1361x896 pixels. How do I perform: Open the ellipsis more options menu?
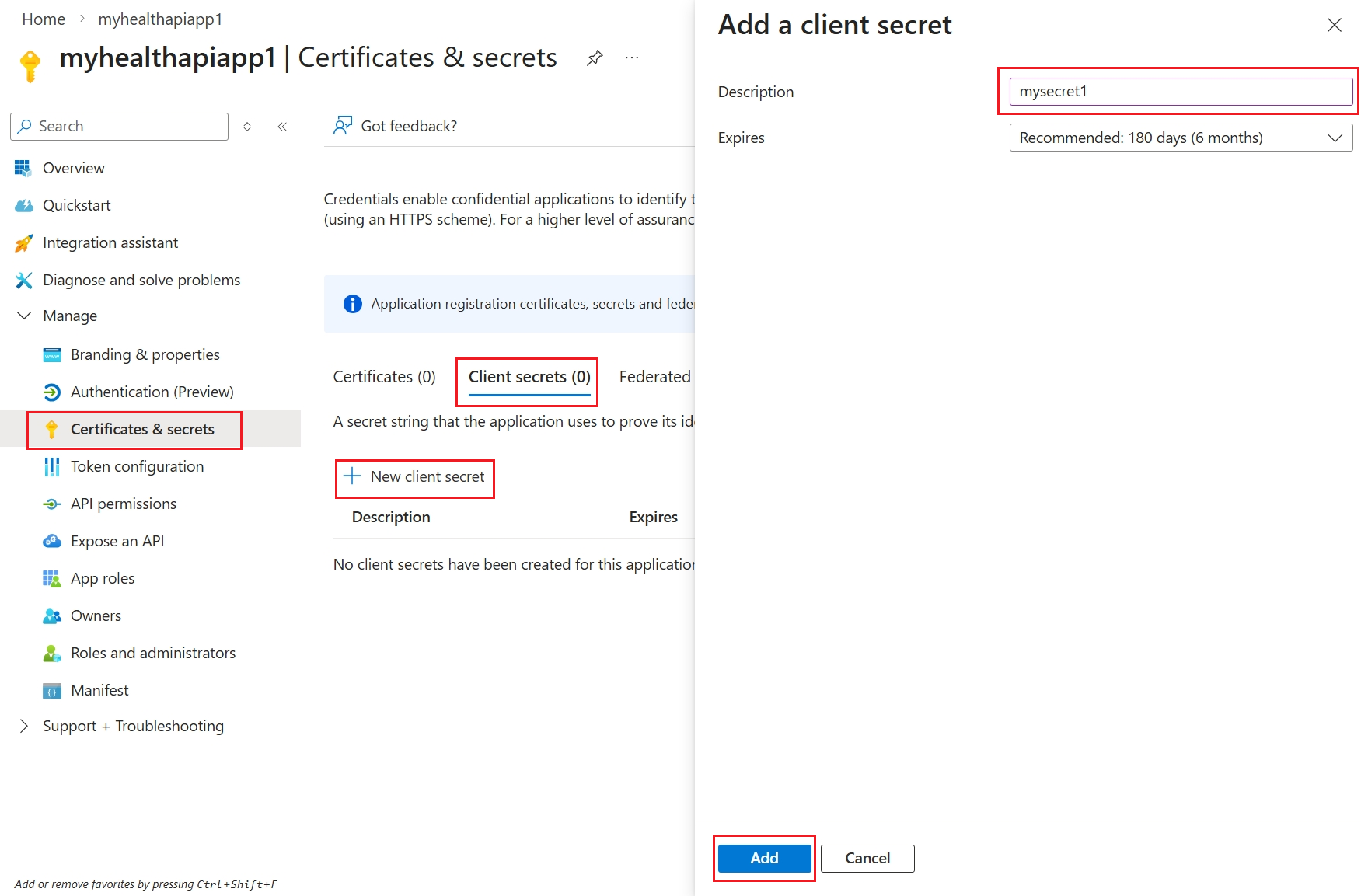pyautogui.click(x=632, y=58)
